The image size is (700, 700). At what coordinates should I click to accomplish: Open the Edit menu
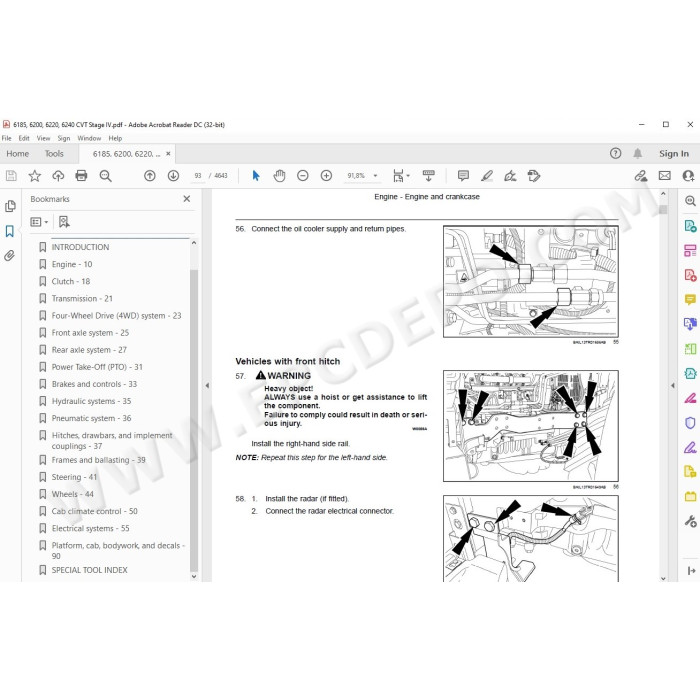click(x=24, y=138)
